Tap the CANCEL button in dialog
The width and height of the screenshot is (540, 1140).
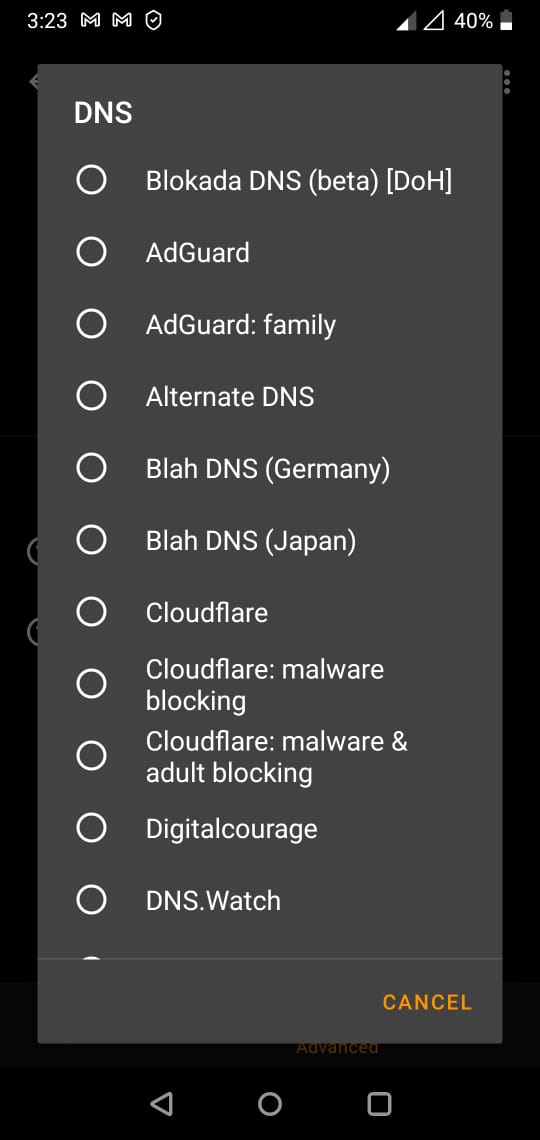[427, 1002]
